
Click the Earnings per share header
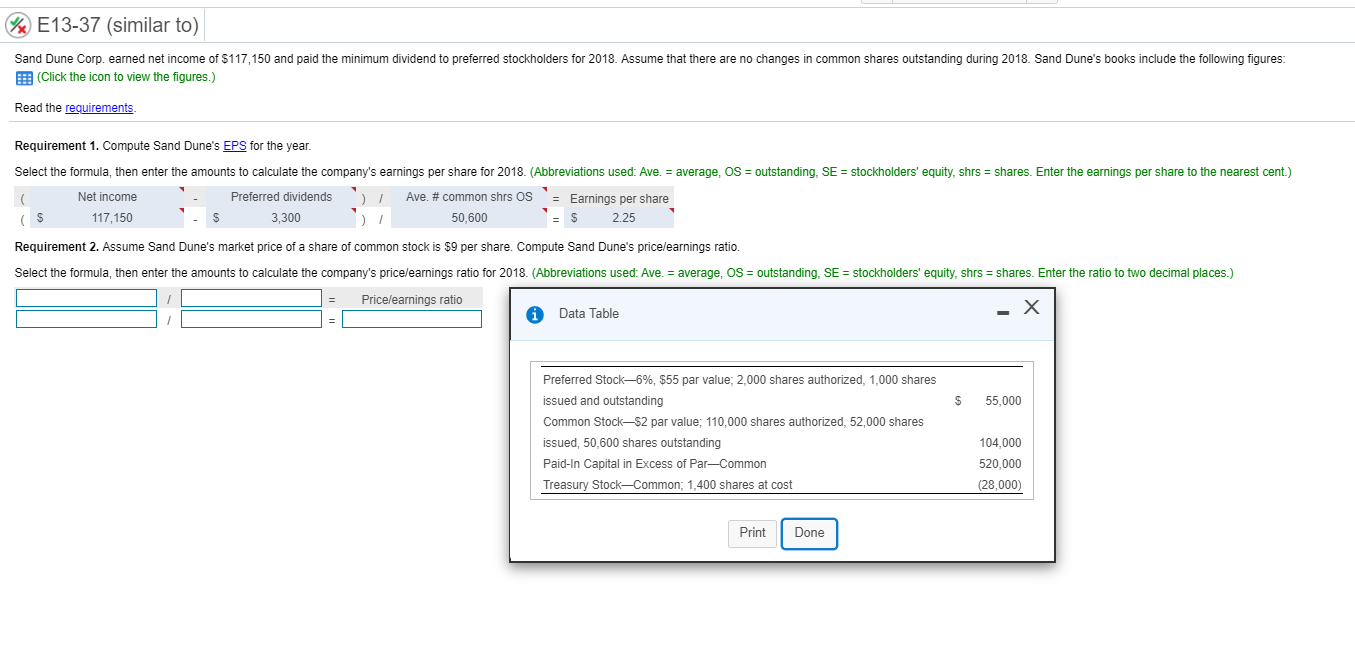point(619,198)
